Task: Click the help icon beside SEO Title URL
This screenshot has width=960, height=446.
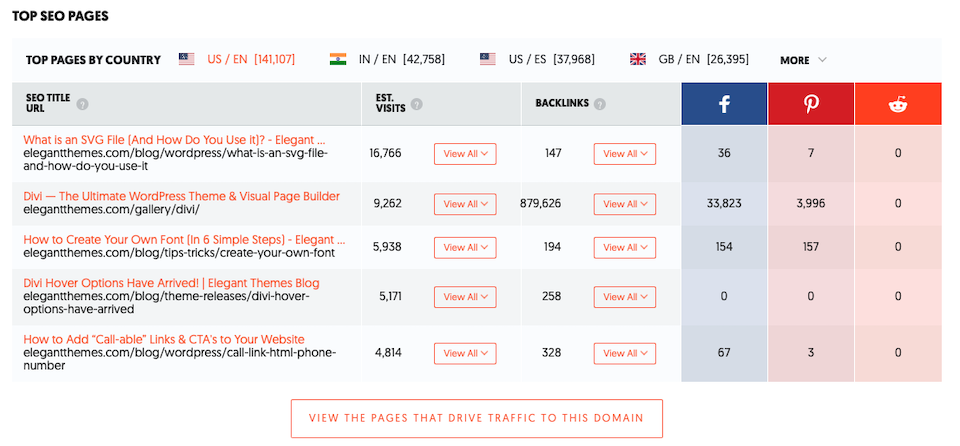Action: pyautogui.click(x=83, y=103)
